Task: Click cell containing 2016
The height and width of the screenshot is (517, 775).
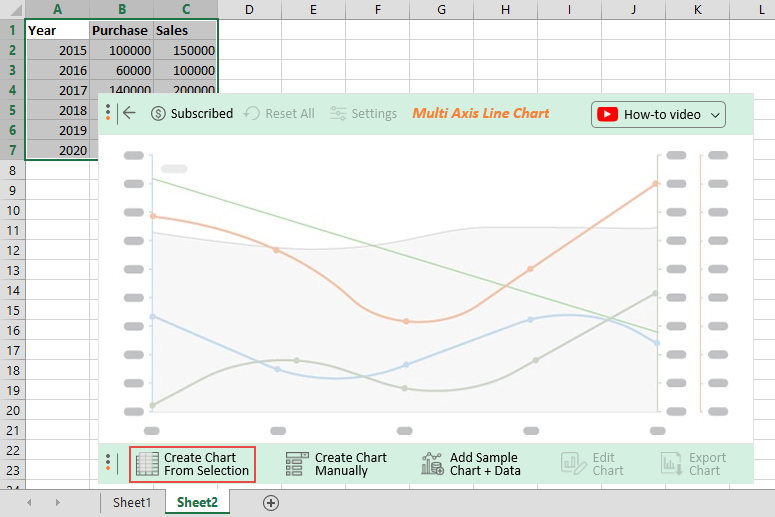Action: click(x=58, y=70)
